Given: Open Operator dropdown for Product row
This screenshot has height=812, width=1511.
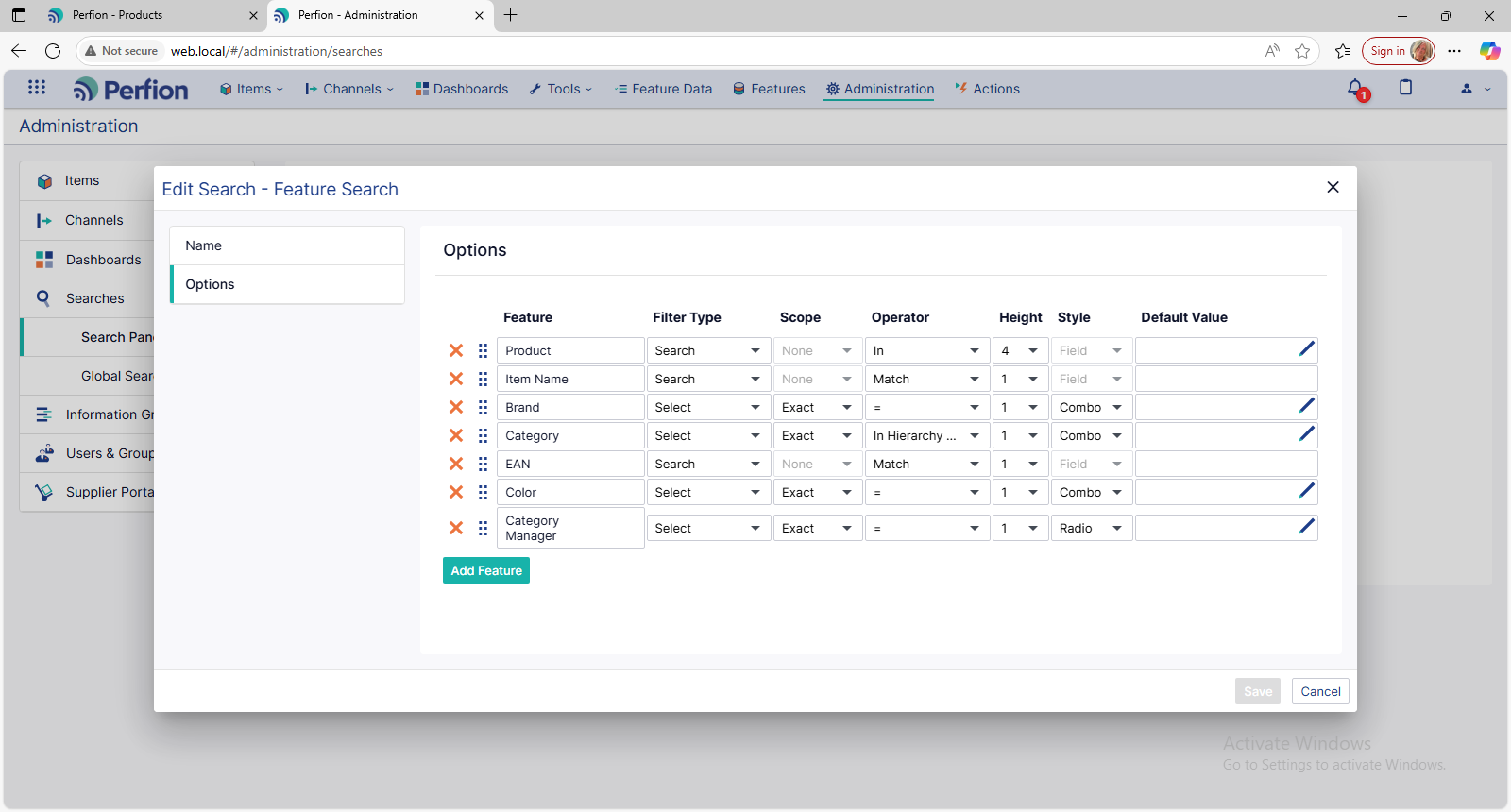Looking at the screenshot, I should tap(926, 350).
